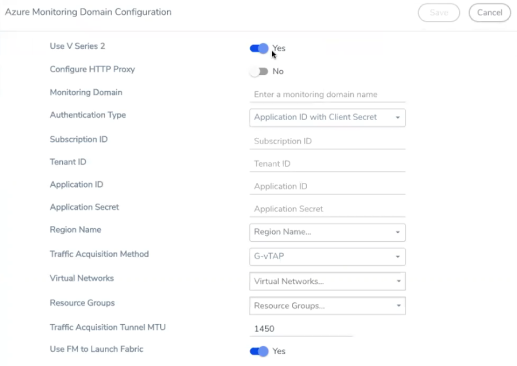This screenshot has width=517, height=366.
Task: Enable the Configure HTTP Proxy switch
Action: [x=259, y=71]
